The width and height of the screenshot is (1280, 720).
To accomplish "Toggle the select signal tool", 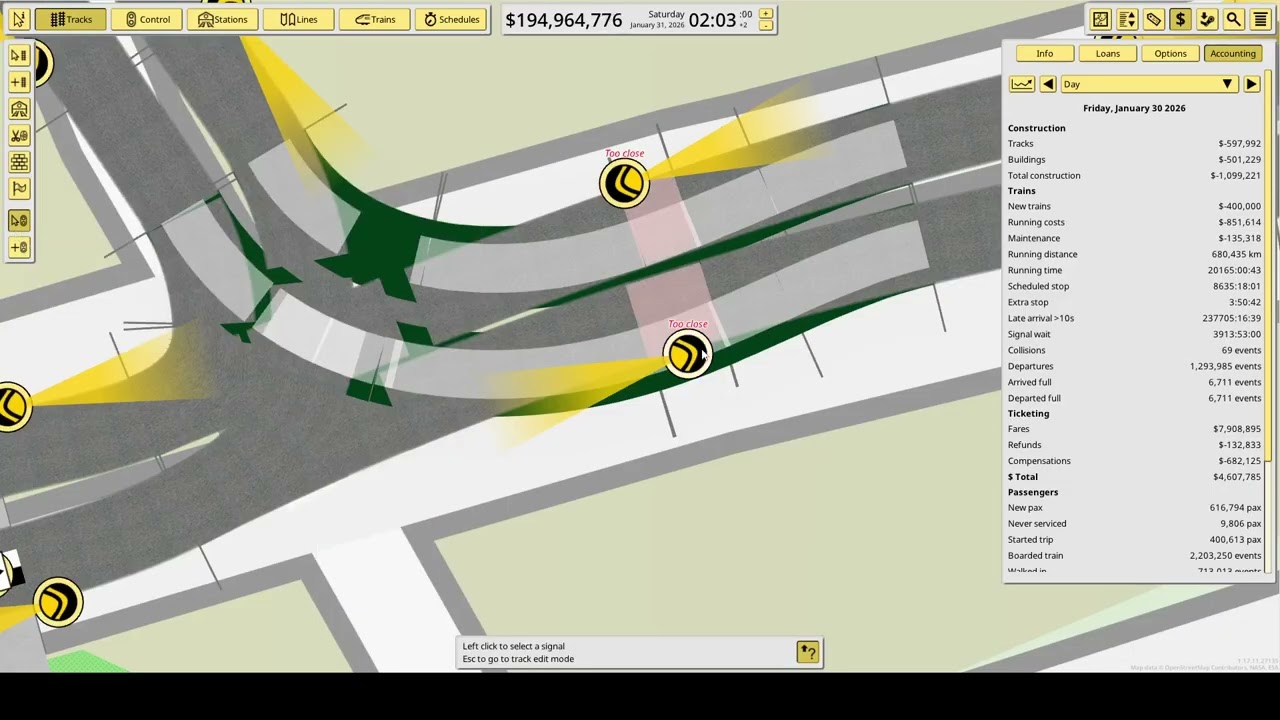I will 19,221.
